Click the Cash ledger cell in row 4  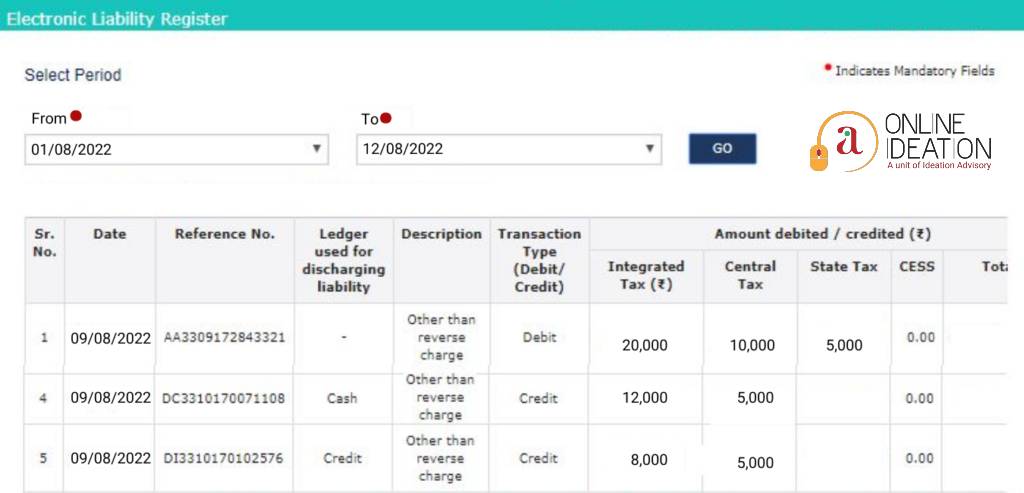point(342,399)
